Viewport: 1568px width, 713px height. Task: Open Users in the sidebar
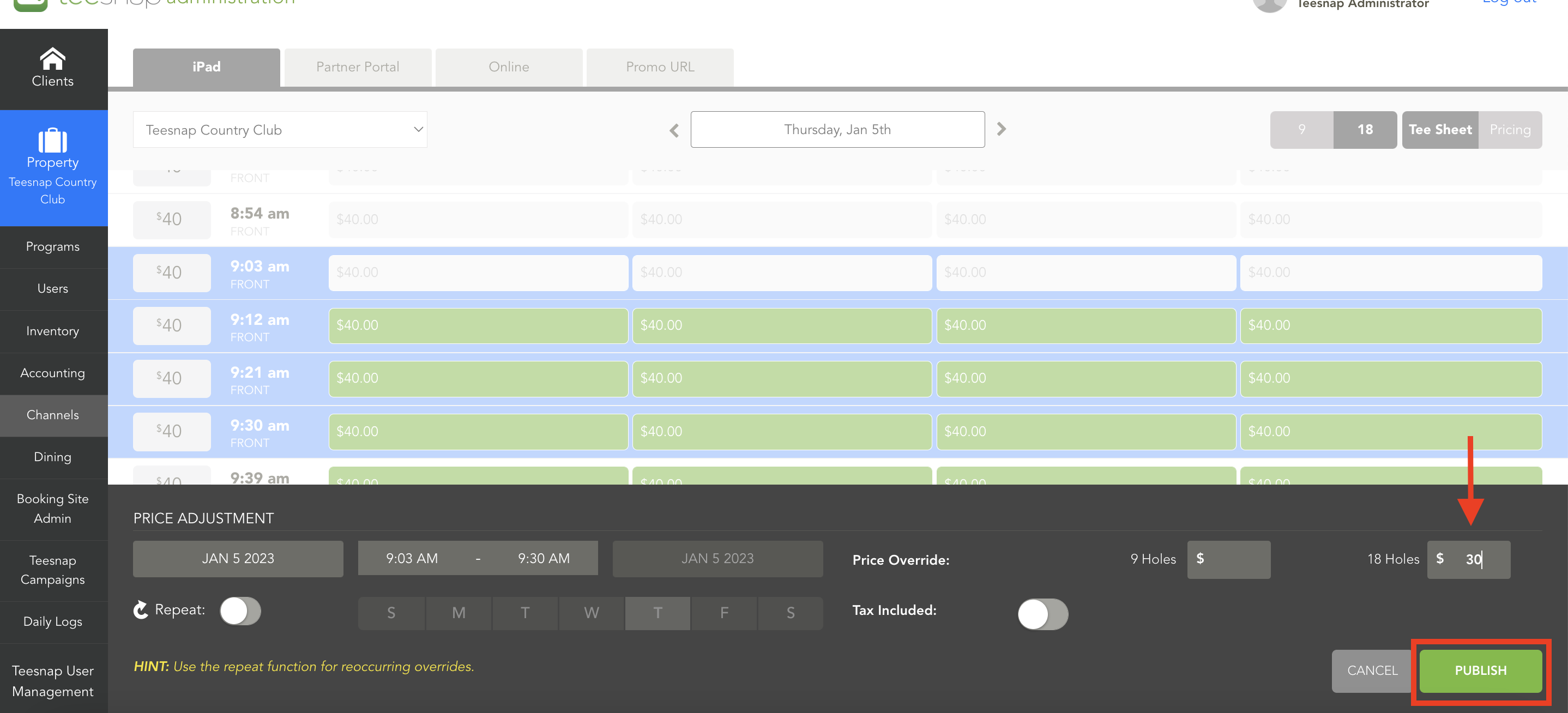(53, 289)
